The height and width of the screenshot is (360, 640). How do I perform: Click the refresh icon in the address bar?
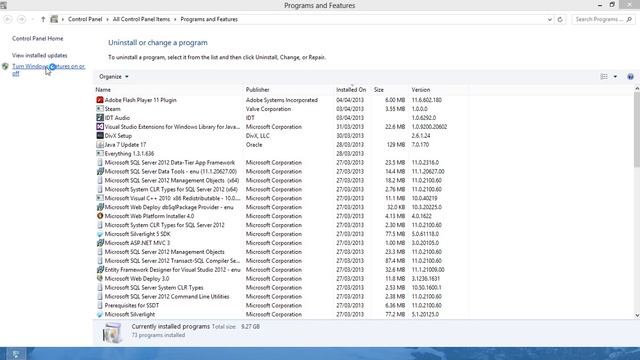click(x=560, y=19)
